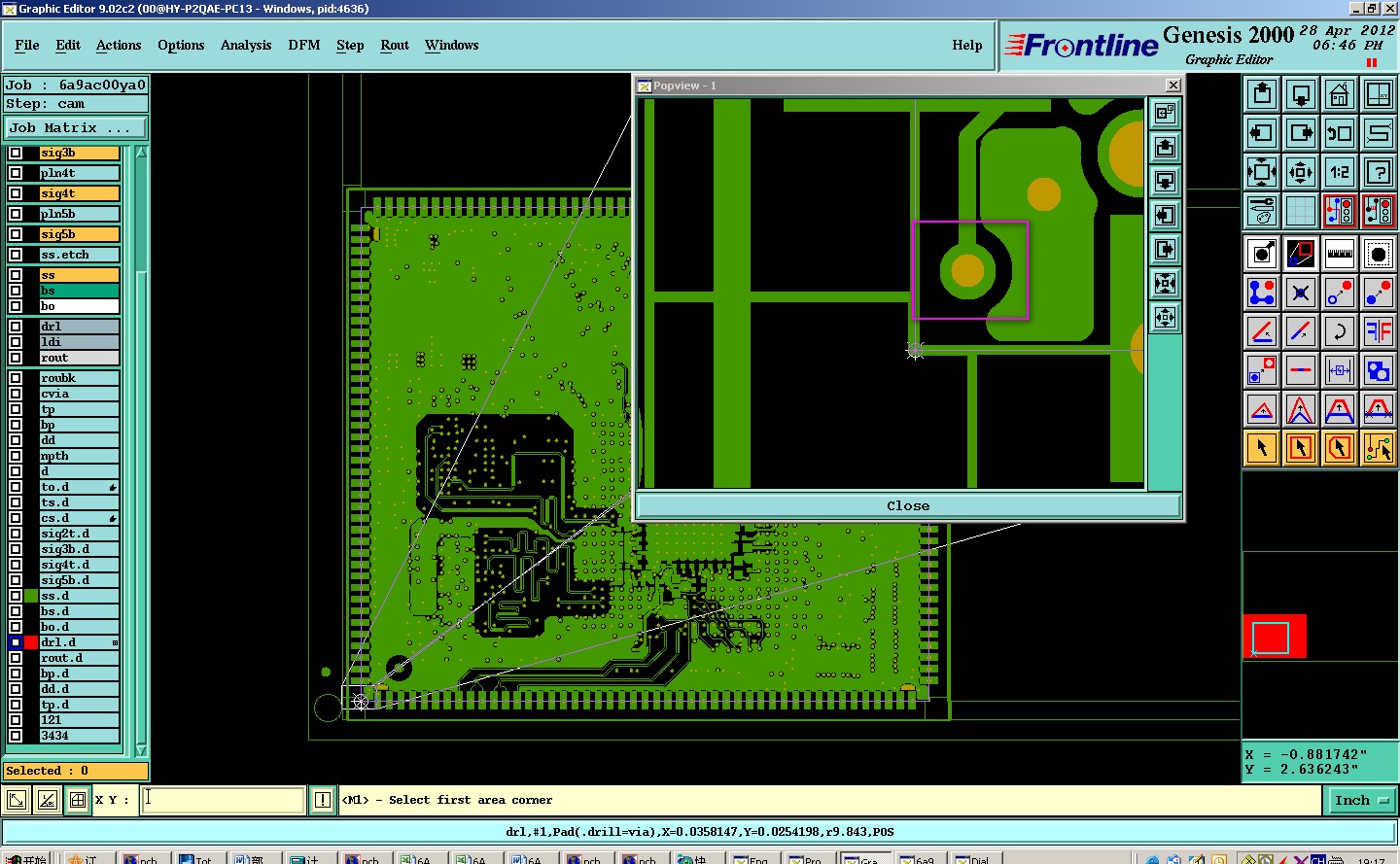Click the Popview pan right icon
This screenshot has width=1400, height=864.
coord(1165,250)
